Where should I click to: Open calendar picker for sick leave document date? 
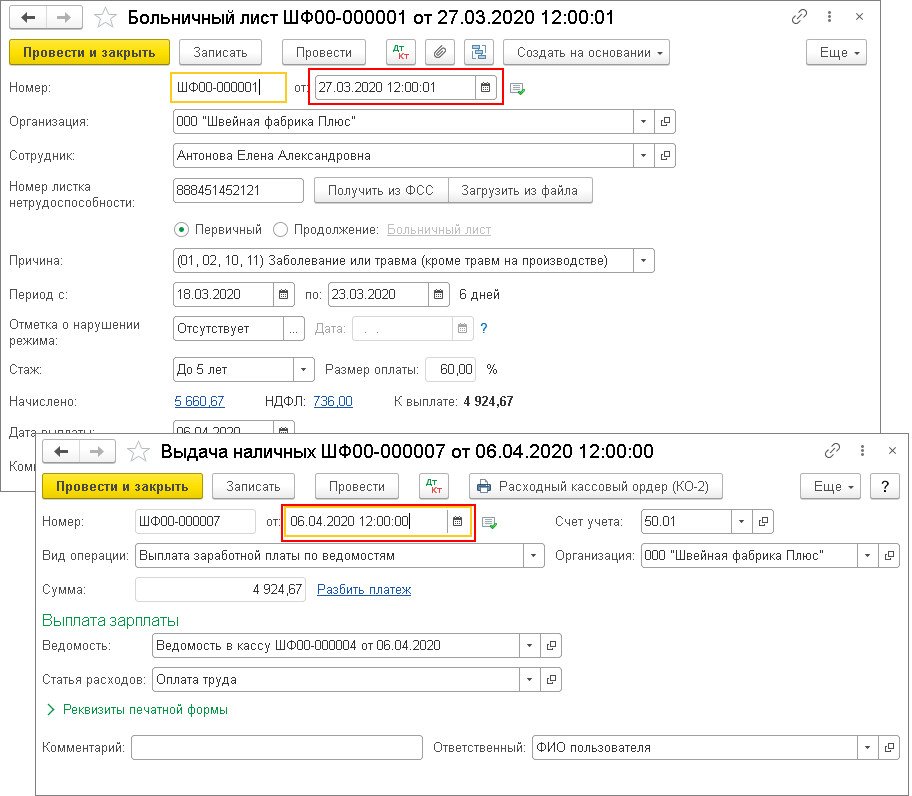[x=486, y=88]
